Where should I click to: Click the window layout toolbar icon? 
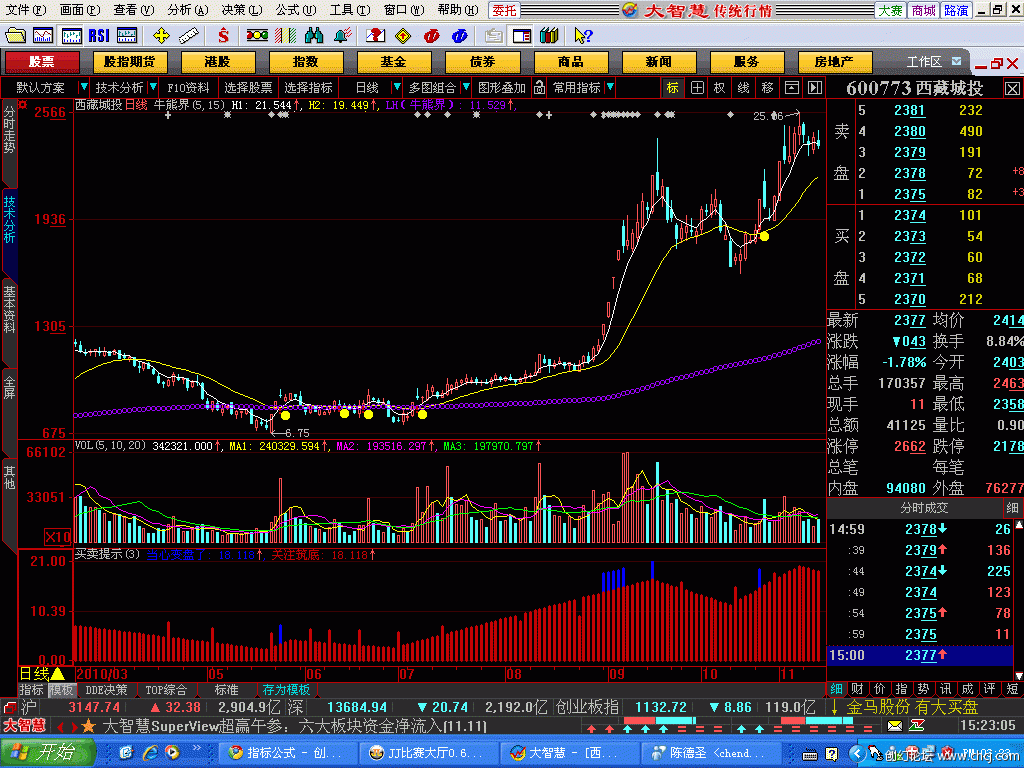tap(522, 35)
